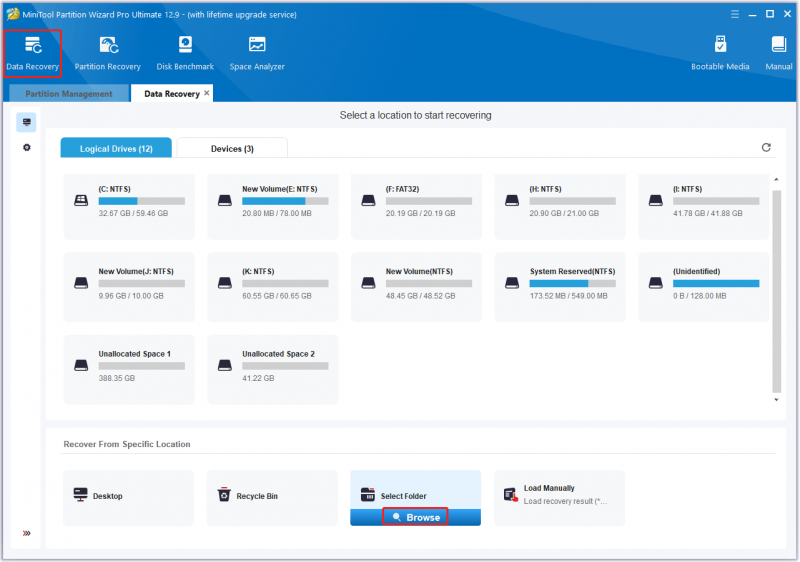Open Disk Benchmark from the toolbar
The height and width of the screenshot is (562, 800).
click(185, 54)
